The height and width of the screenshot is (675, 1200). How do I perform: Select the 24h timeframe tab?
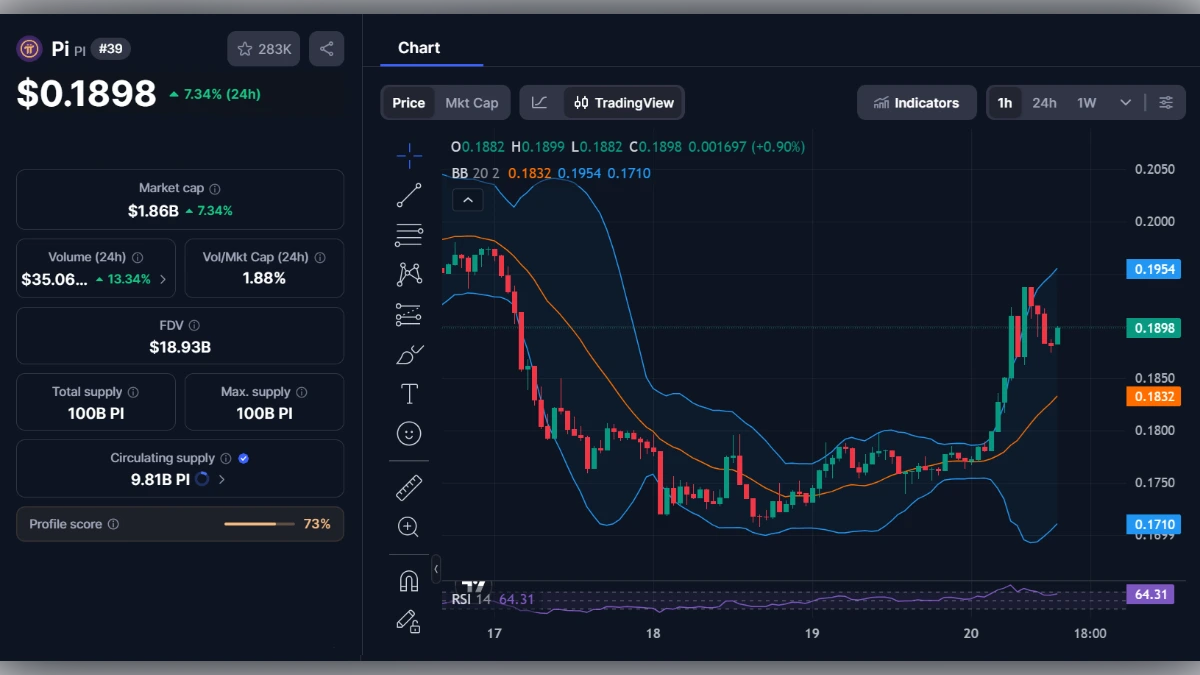click(x=1044, y=102)
